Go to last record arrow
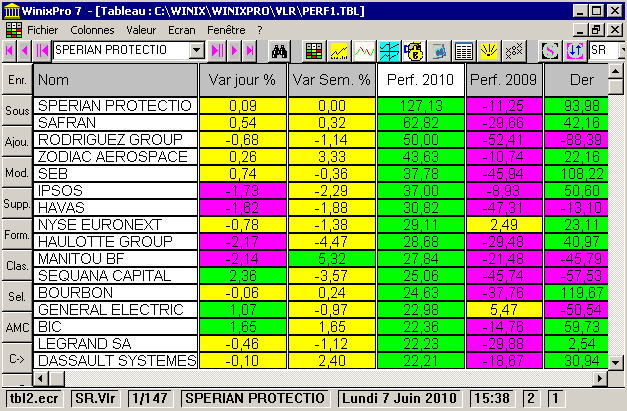Screen dimensions: 627x411 click(x=250, y=51)
